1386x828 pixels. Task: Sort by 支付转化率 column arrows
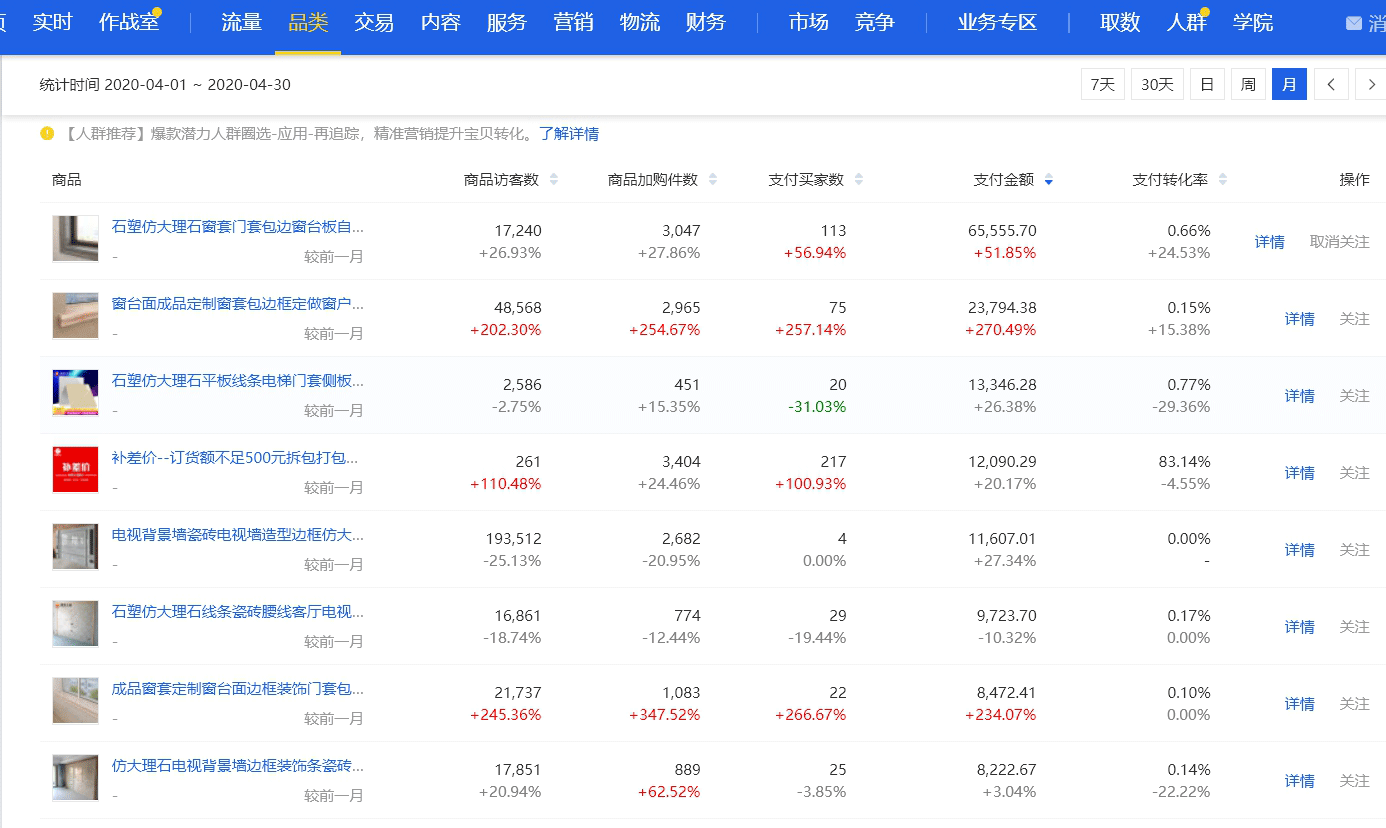coord(1222,180)
